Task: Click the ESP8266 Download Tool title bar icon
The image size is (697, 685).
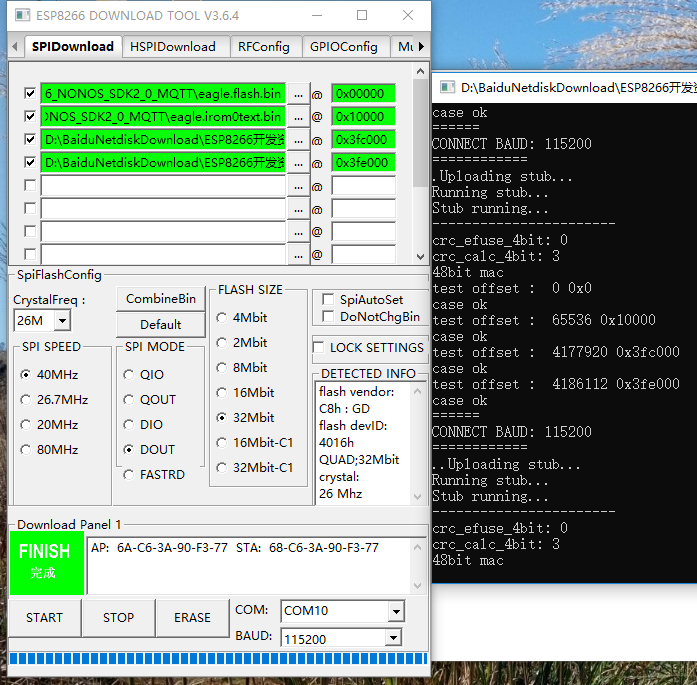Action: (22, 16)
